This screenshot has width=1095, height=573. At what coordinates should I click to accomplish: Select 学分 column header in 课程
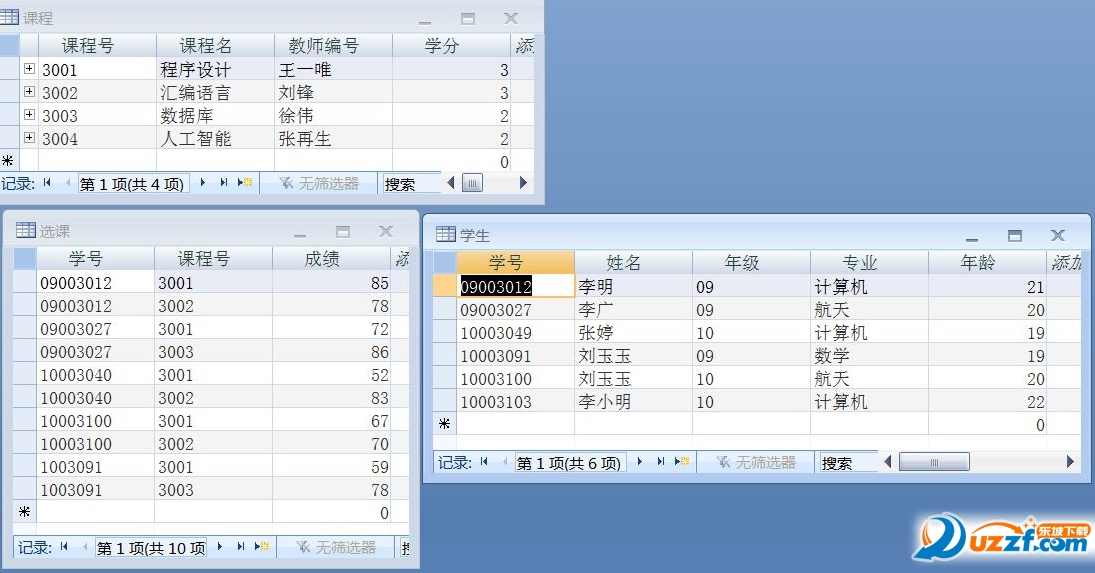point(451,45)
